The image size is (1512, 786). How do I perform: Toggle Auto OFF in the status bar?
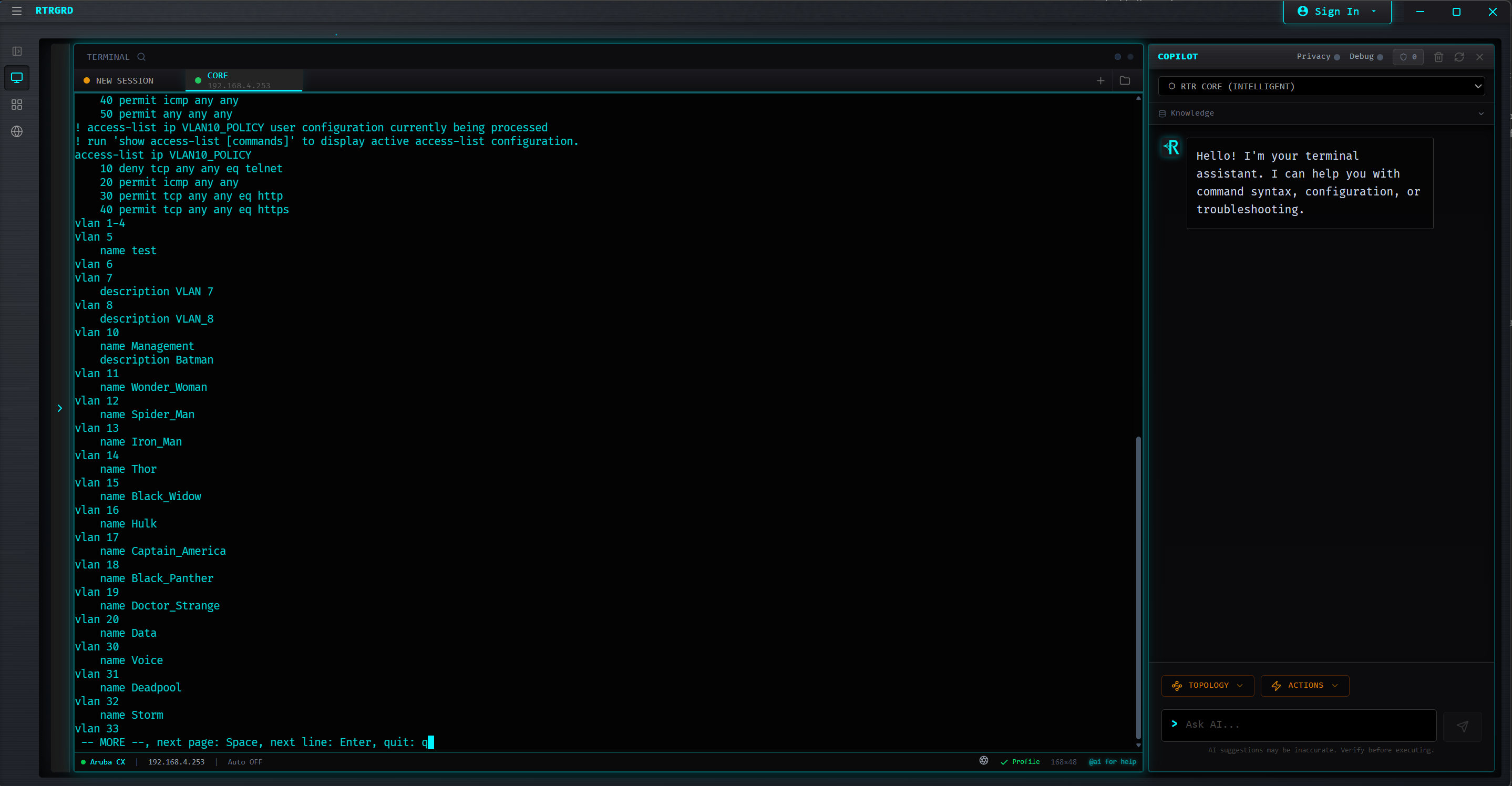pos(245,761)
